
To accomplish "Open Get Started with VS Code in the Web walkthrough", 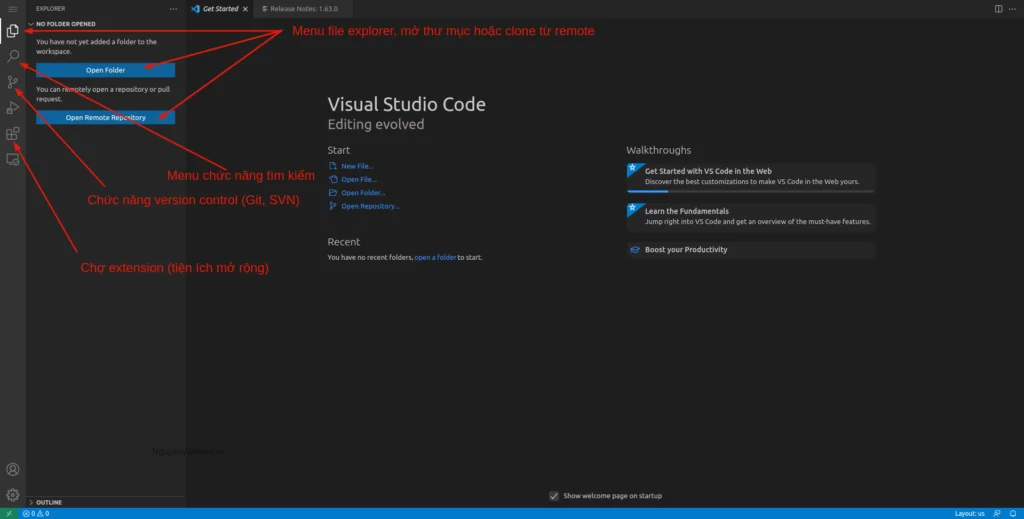I will [750, 177].
